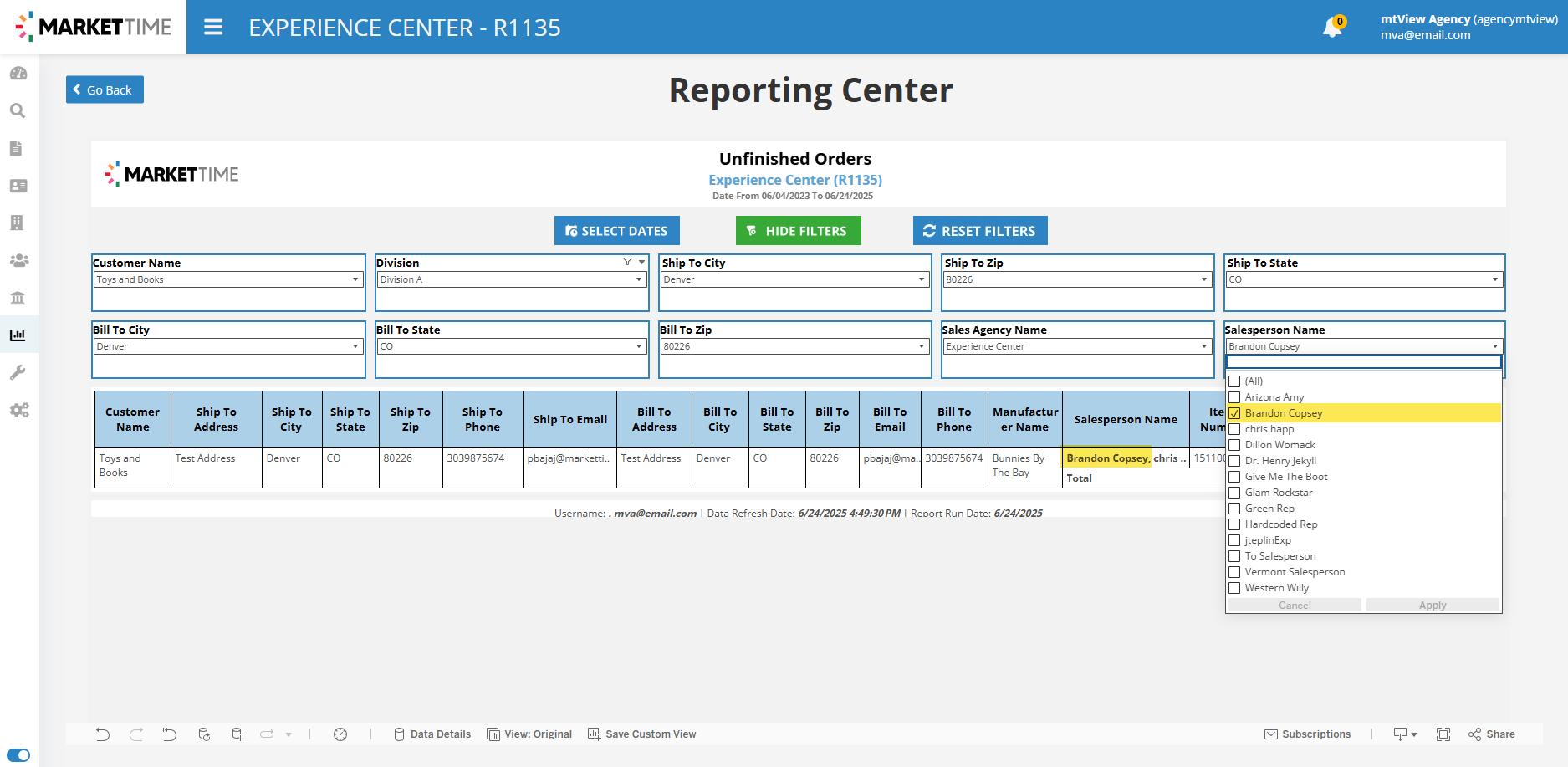Click the performance gauge icon in toolbar
This screenshot has height=767, width=1568.
(x=340, y=734)
